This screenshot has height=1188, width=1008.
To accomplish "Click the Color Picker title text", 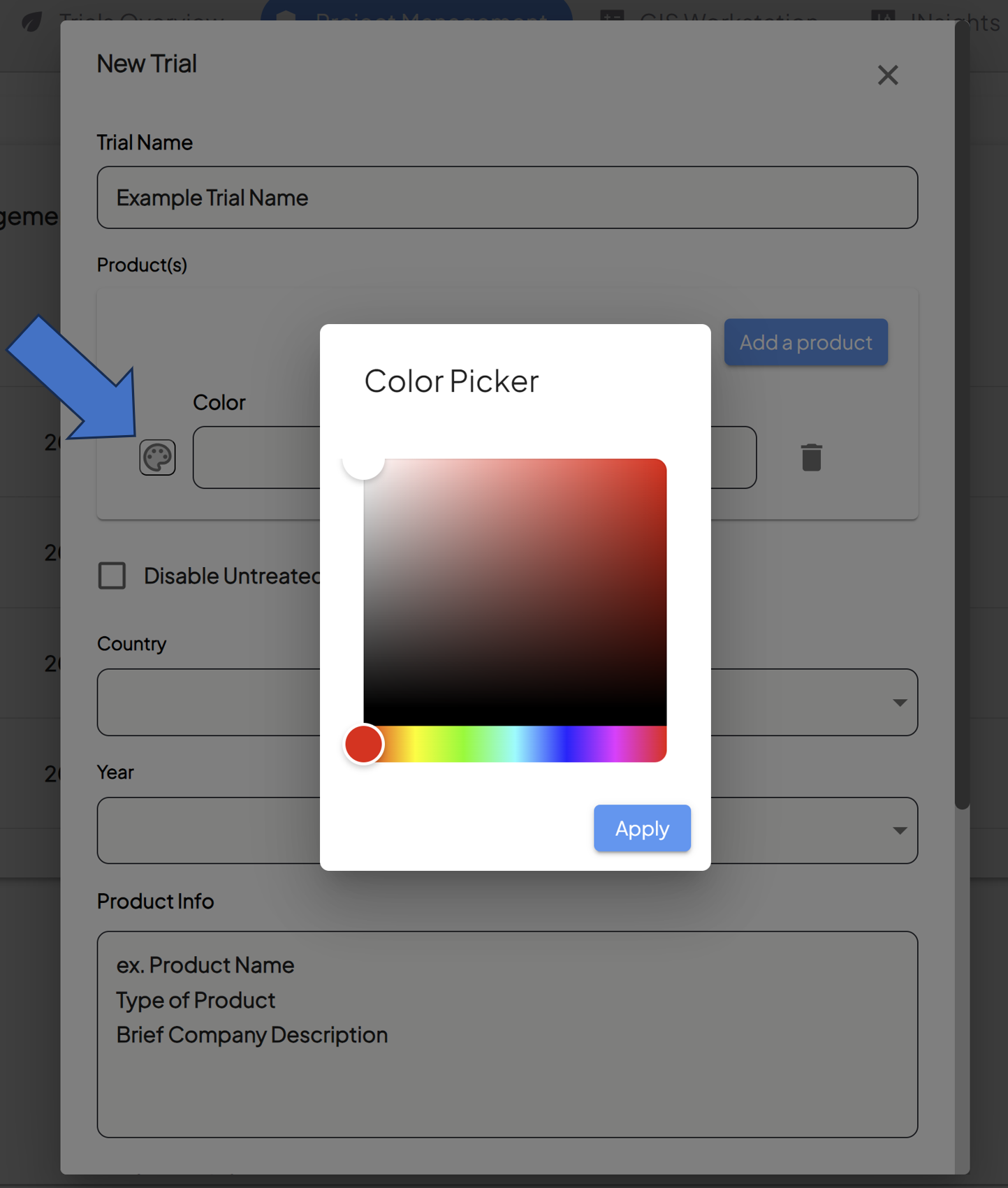I will (451, 381).
